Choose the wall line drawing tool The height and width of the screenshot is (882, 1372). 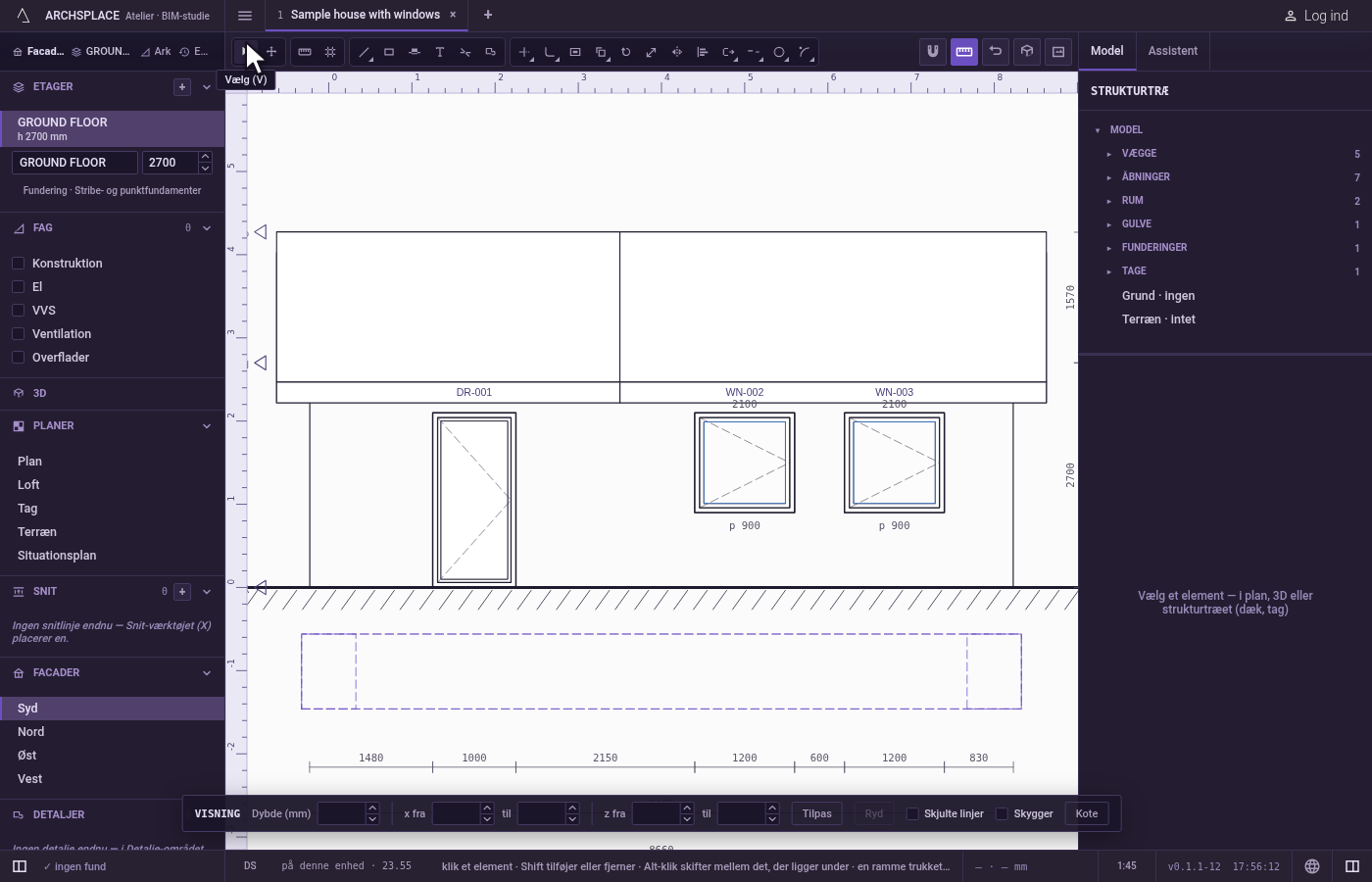coord(364,52)
